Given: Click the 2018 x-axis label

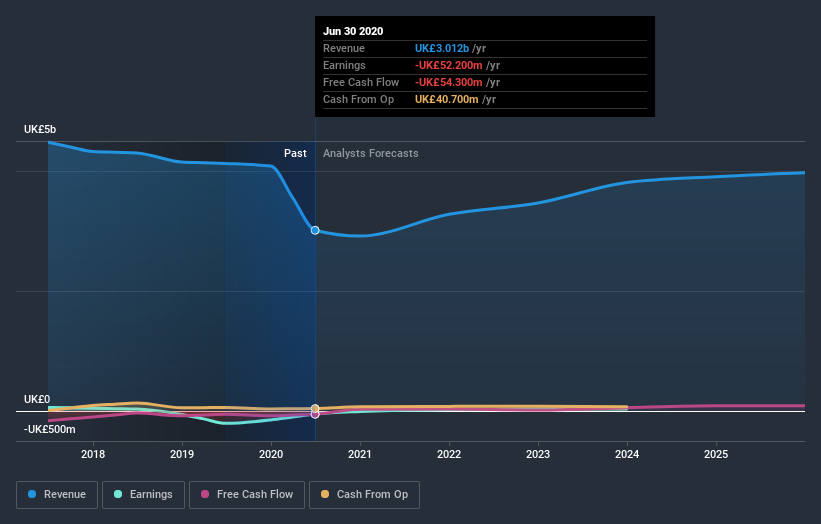Looking at the screenshot, I should (x=93, y=454).
